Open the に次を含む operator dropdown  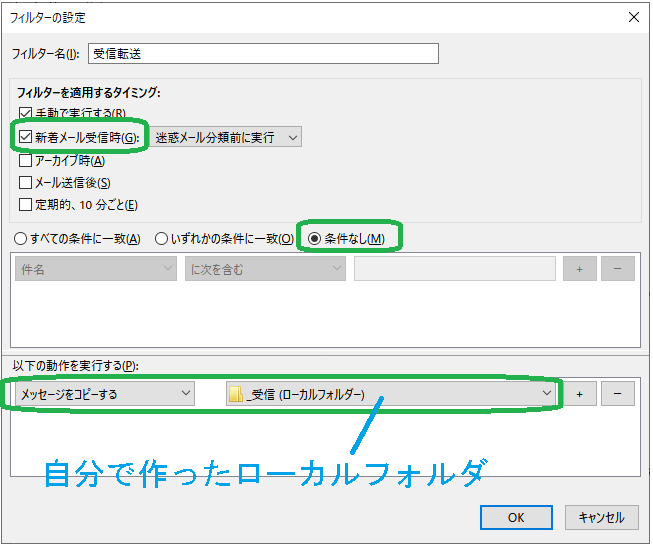click(x=265, y=268)
